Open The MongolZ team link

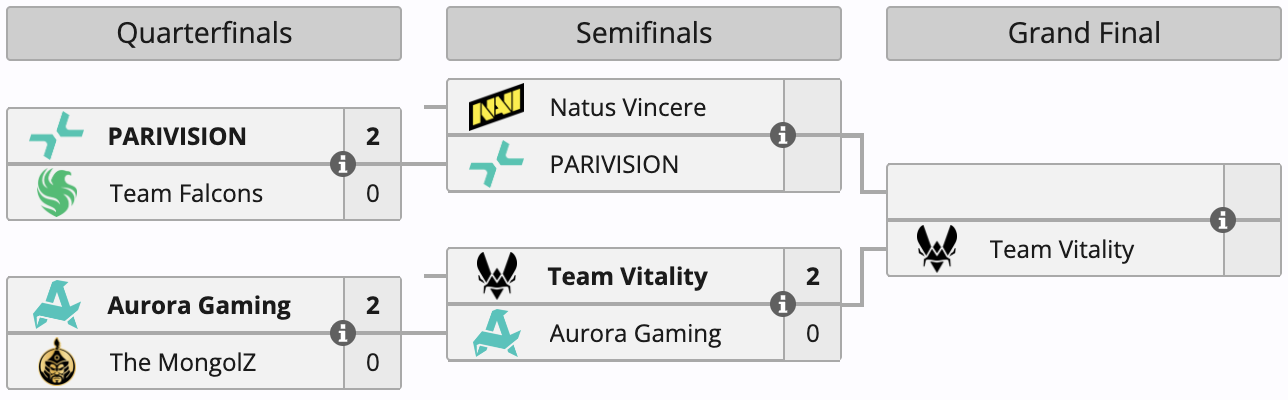point(183,362)
